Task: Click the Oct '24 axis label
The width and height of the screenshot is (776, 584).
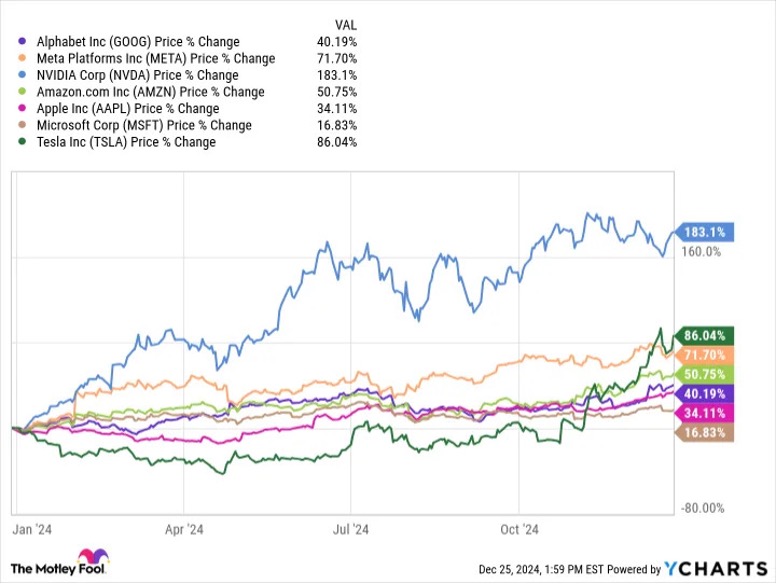Action: point(519,530)
